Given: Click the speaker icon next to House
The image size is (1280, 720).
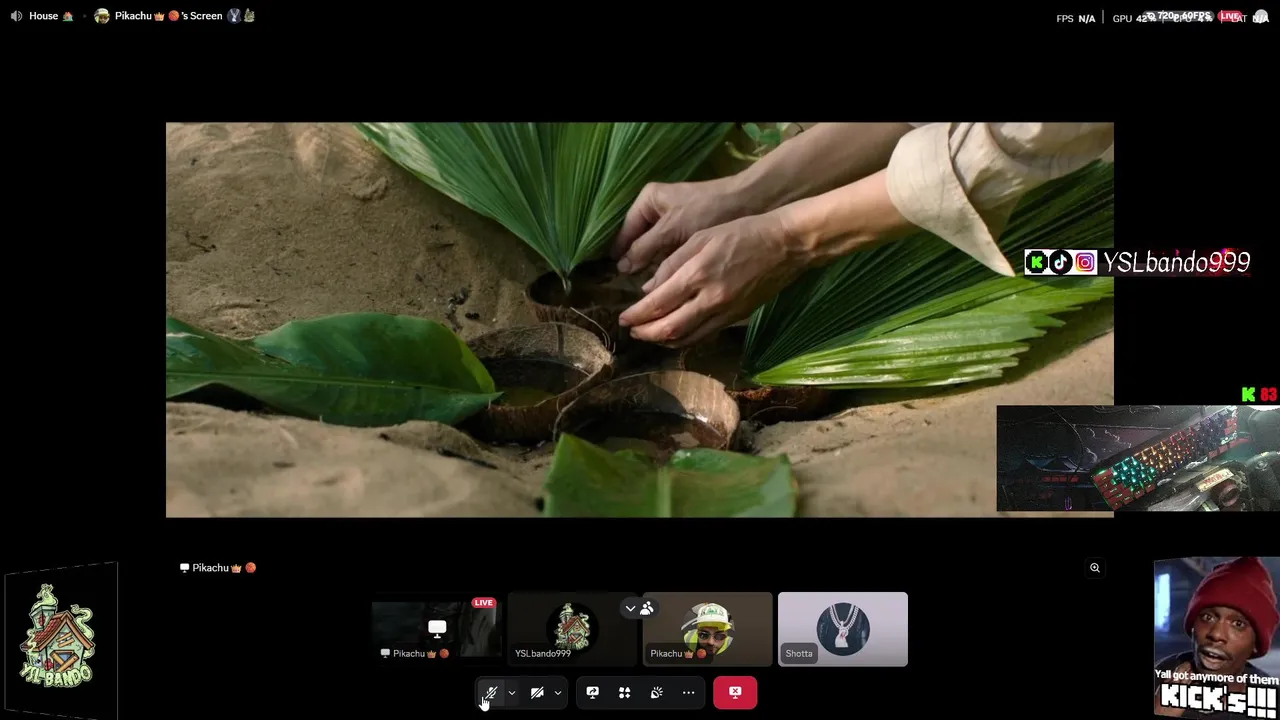Looking at the screenshot, I should pos(16,16).
